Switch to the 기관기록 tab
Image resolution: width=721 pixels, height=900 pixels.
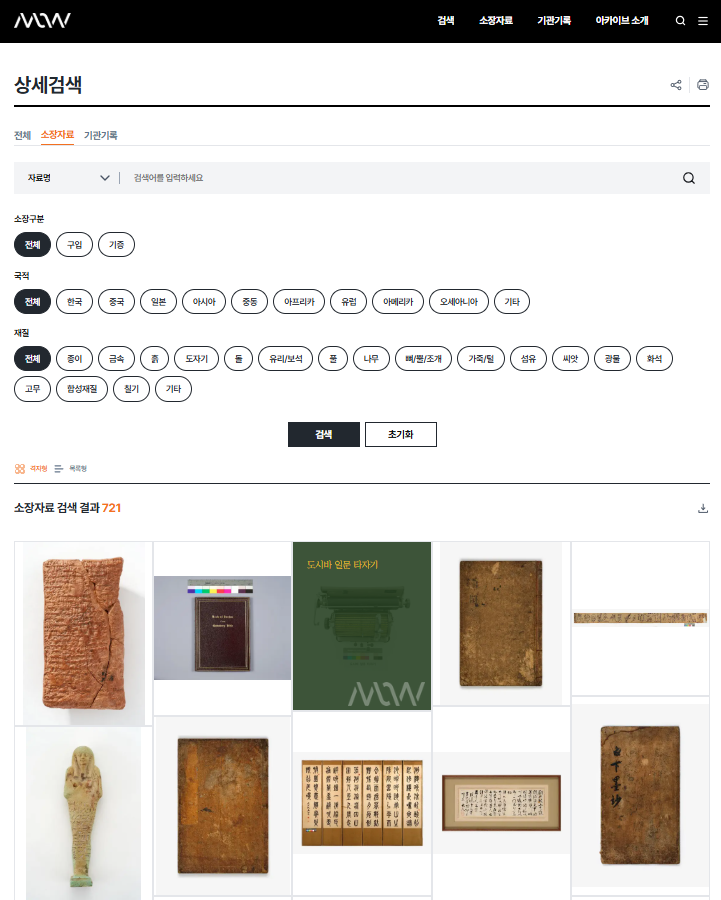click(x=100, y=135)
